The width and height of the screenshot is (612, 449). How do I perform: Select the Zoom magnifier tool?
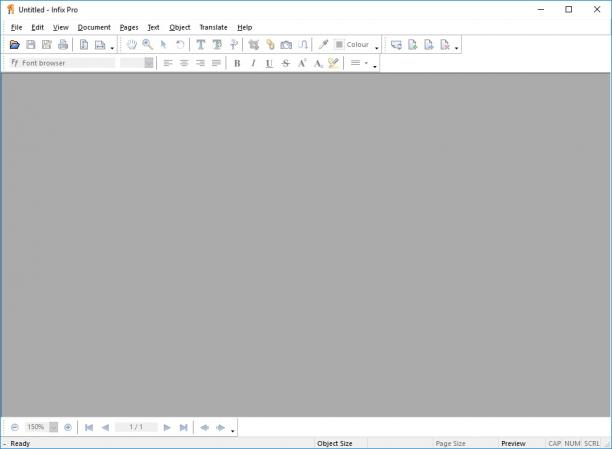[x=148, y=45]
